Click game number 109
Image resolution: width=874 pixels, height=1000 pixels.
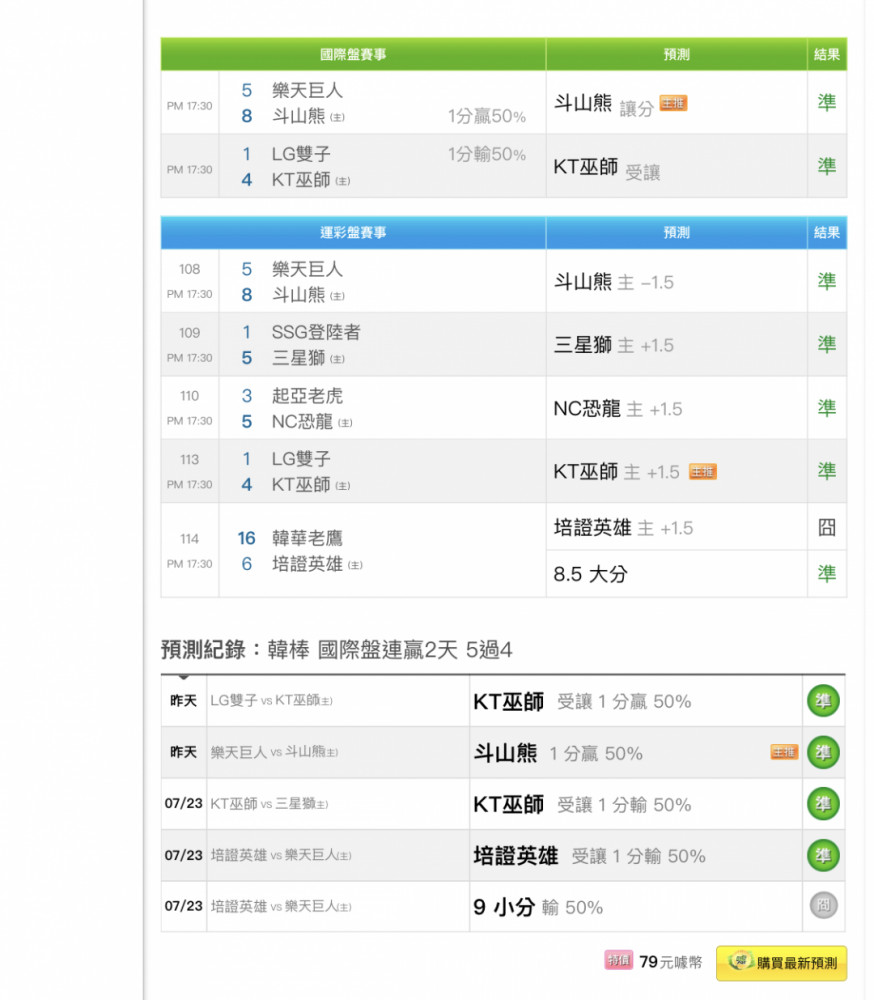pos(189,332)
